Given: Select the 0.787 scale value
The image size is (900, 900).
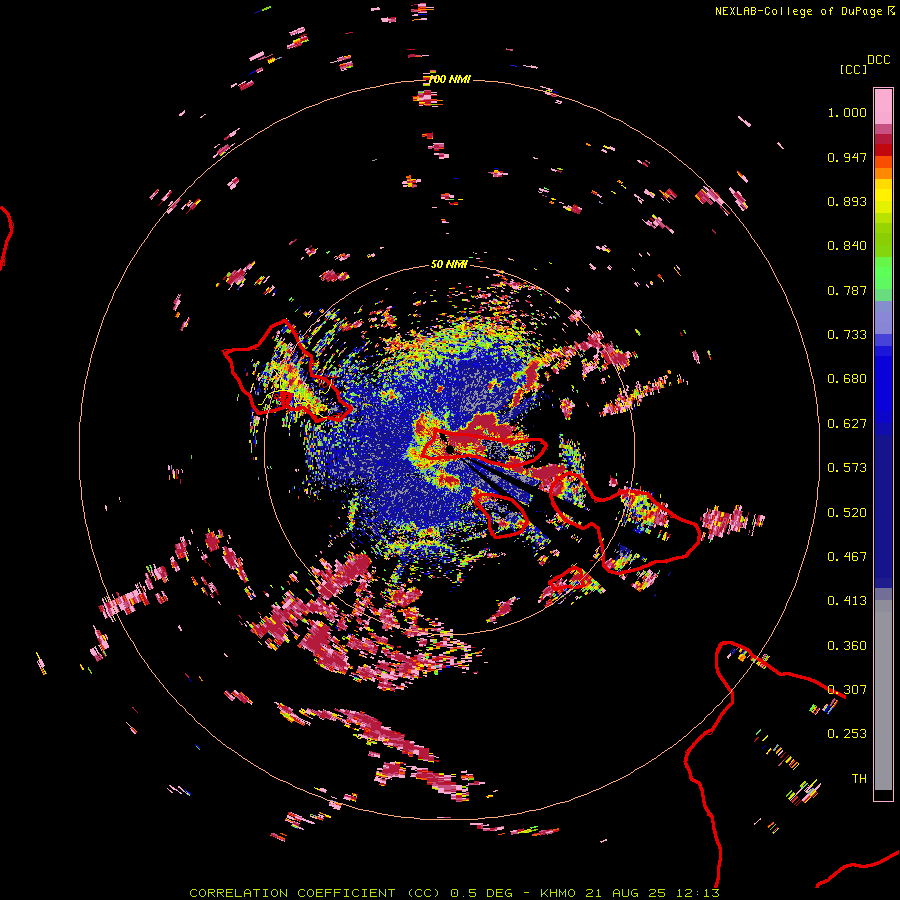Looking at the screenshot, I should coord(847,290).
